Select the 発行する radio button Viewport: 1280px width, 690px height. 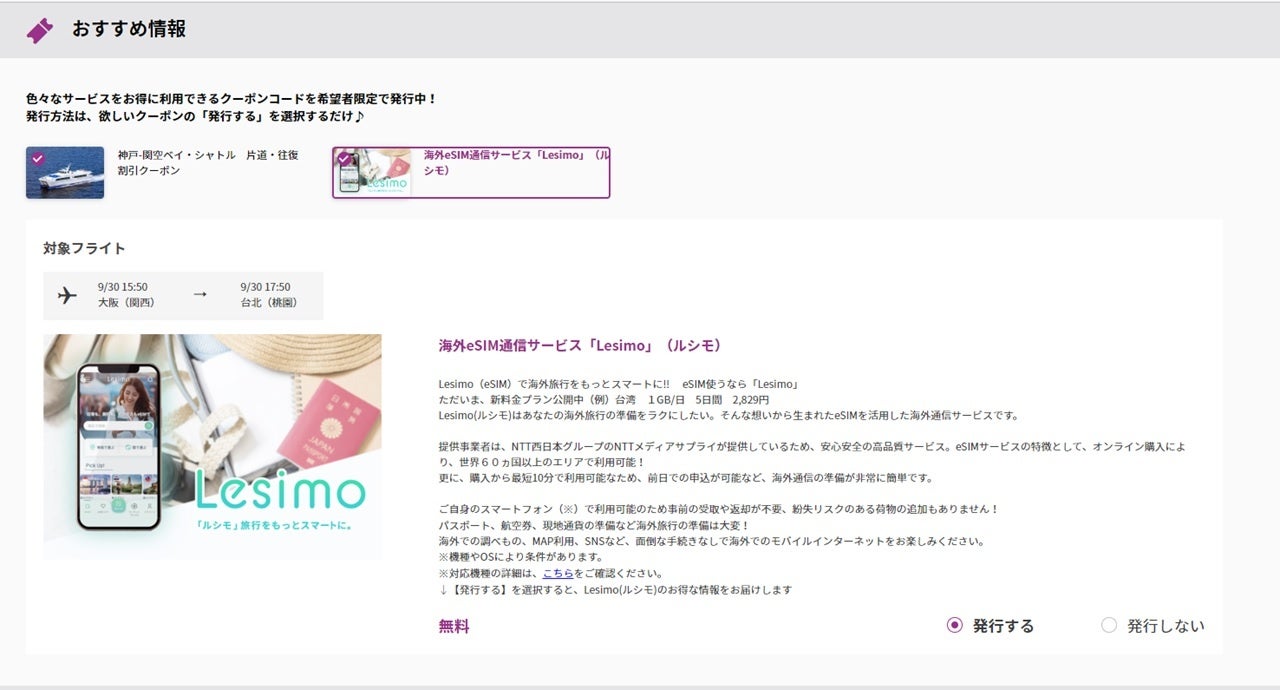point(954,625)
